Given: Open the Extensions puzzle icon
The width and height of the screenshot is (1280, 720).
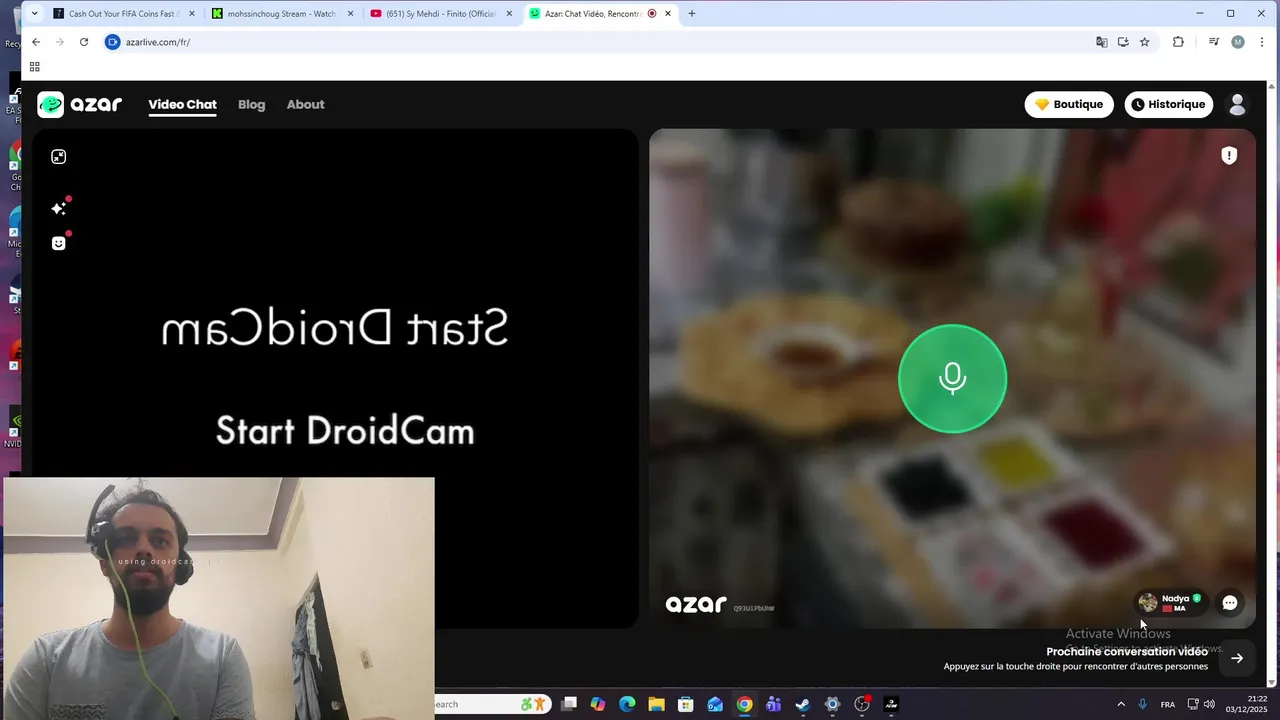Looking at the screenshot, I should [1178, 42].
